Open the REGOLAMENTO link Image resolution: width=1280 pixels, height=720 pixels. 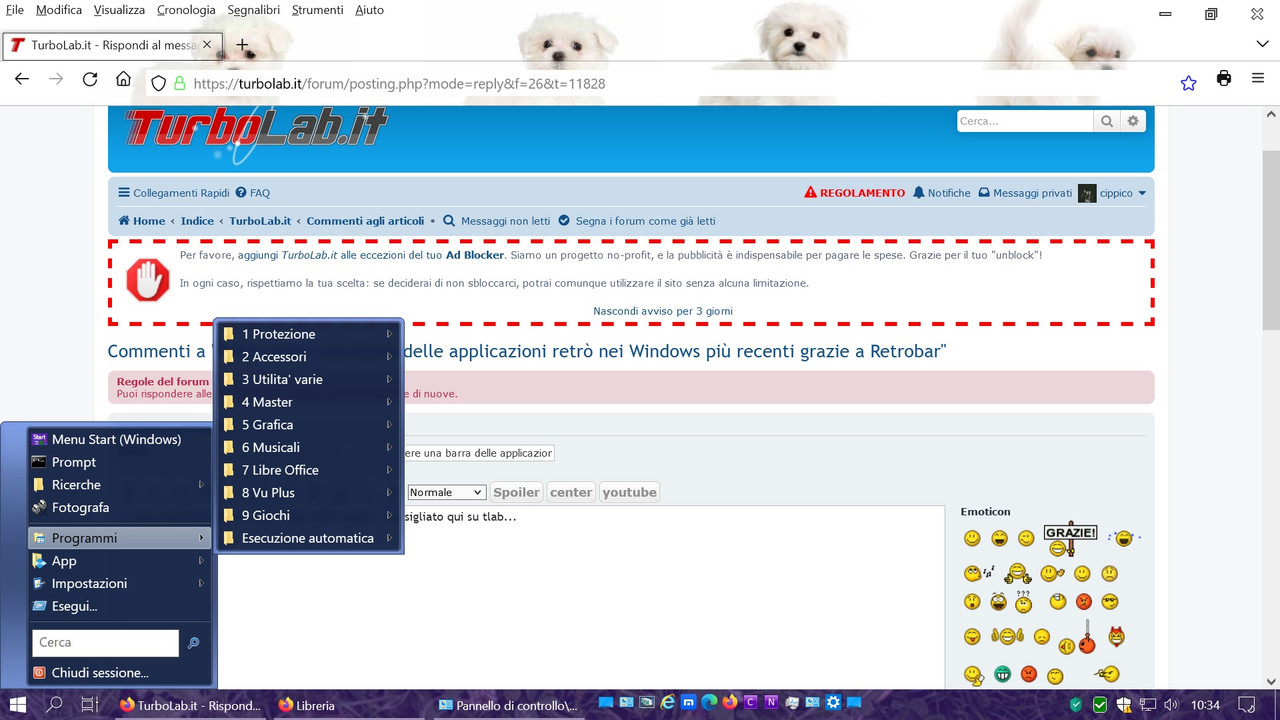855,193
